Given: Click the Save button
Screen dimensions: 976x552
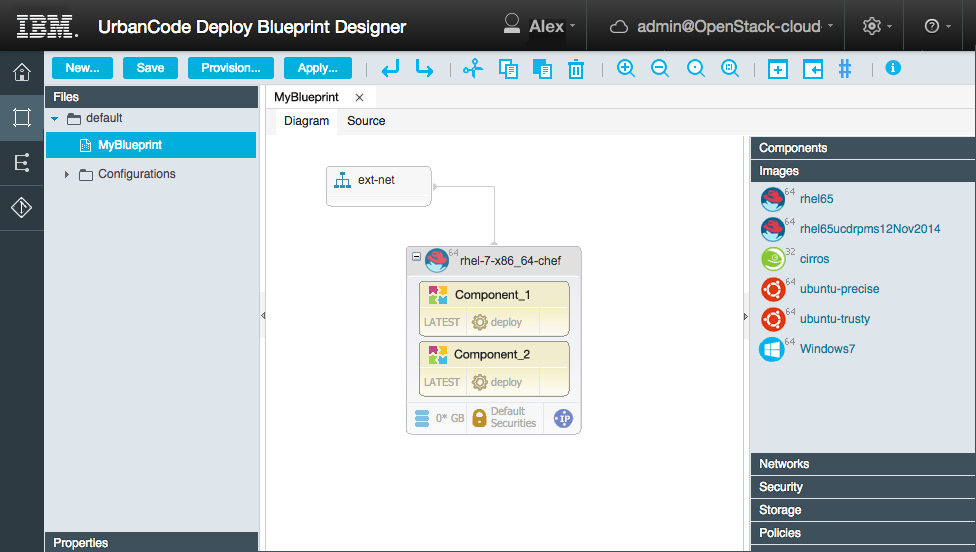Looking at the screenshot, I should point(150,68).
